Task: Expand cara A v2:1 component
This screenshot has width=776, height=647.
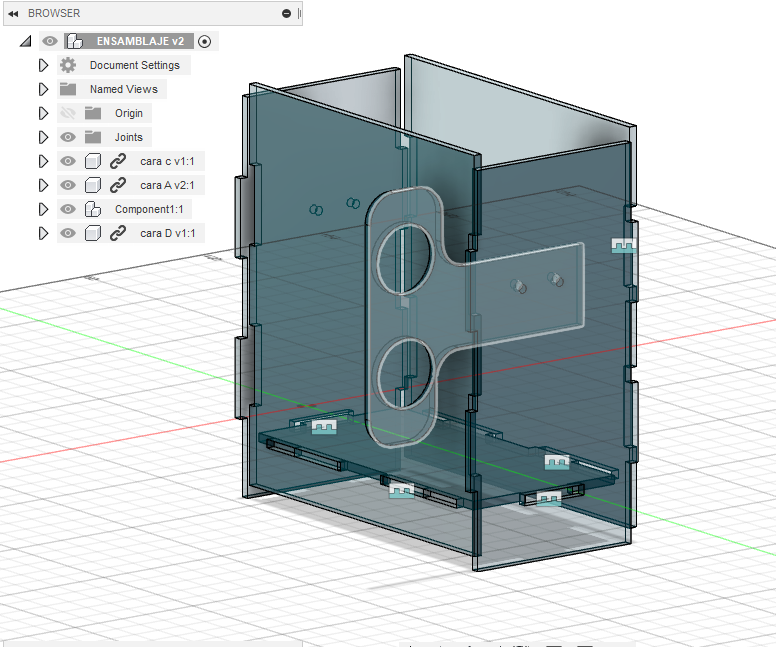Action: coord(44,185)
